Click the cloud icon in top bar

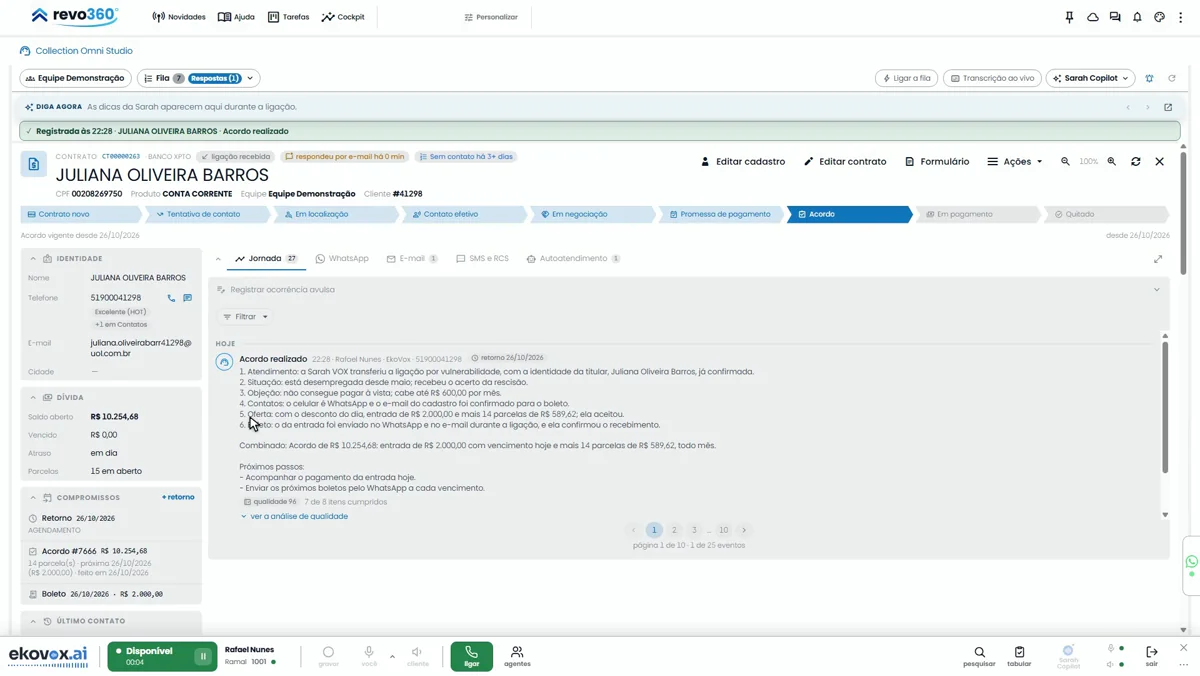[1092, 17]
